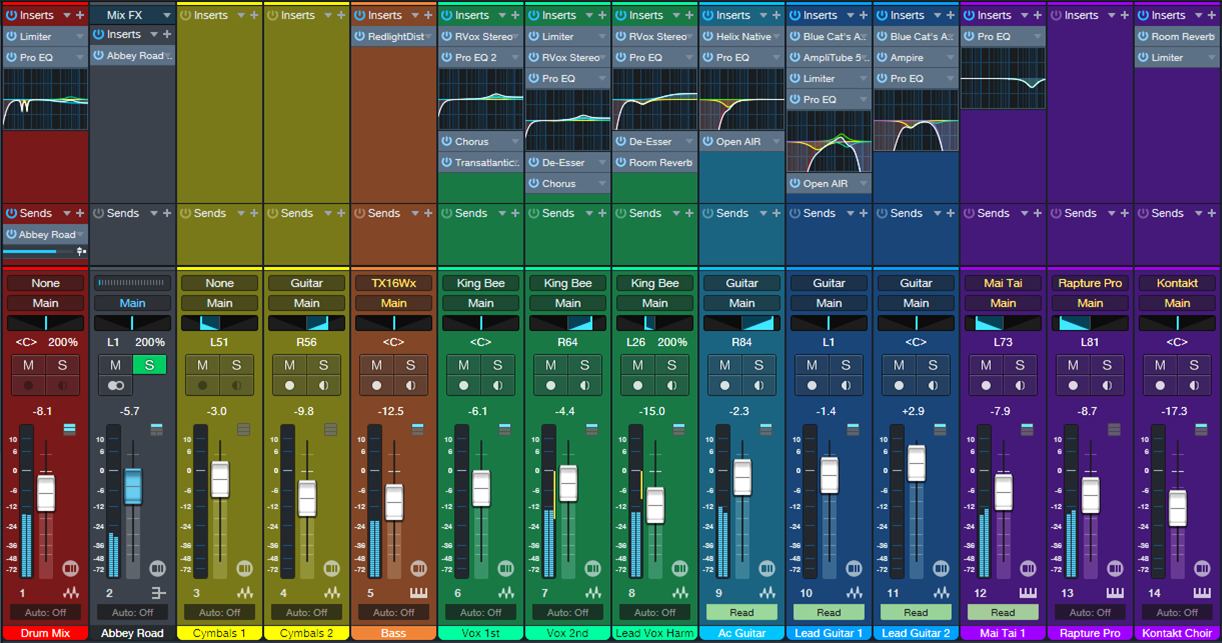Open the Mix FX dropdown on Abbey Road
The image size is (1222, 643).
point(166,15)
